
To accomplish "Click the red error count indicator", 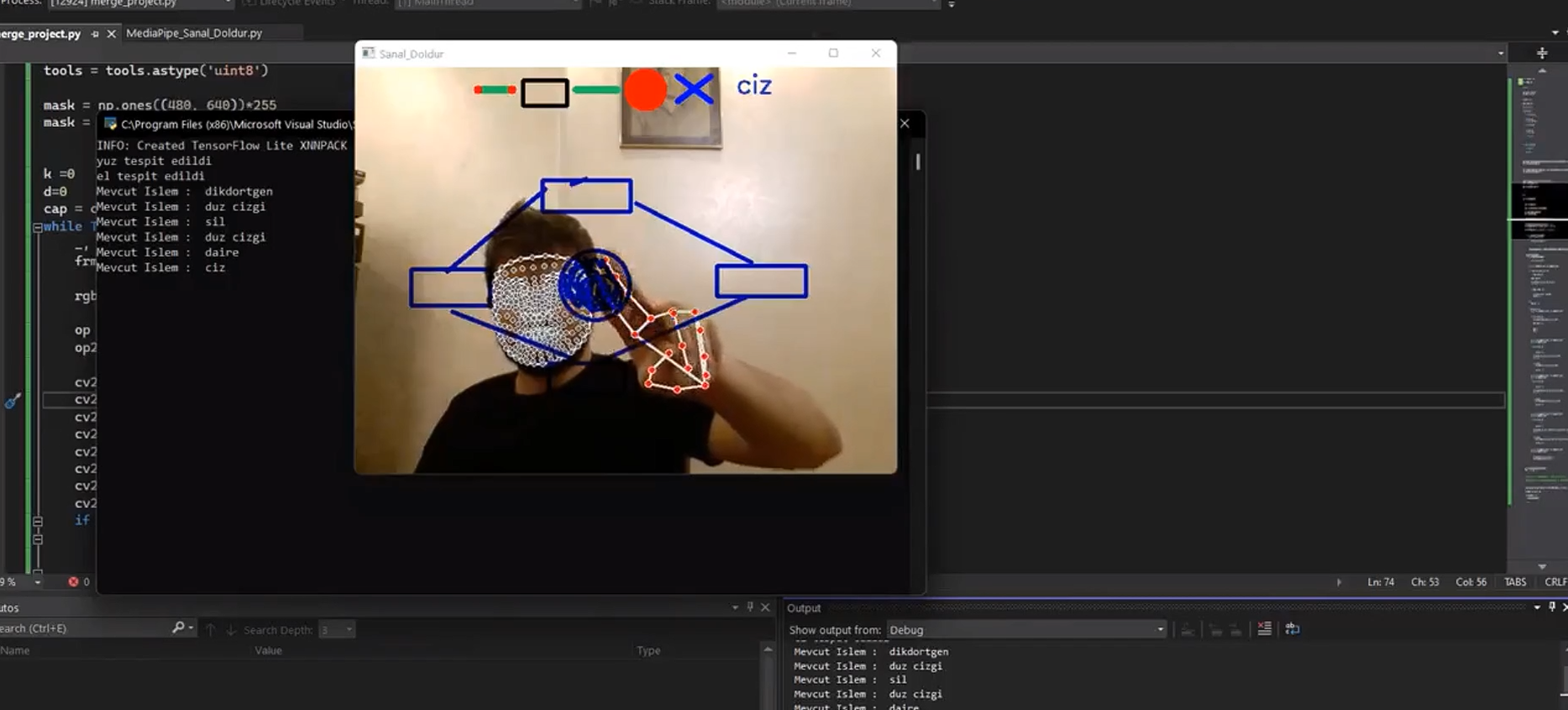I will (79, 581).
